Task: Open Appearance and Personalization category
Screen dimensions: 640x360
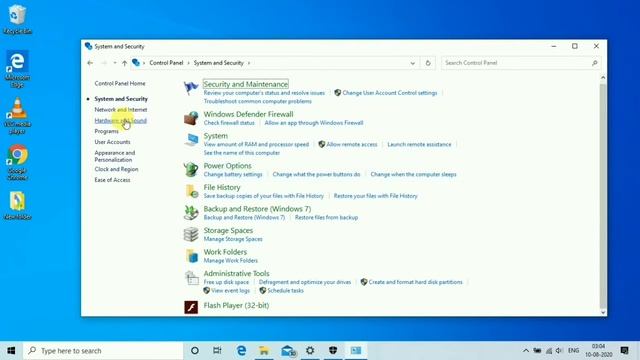Action: [115, 156]
